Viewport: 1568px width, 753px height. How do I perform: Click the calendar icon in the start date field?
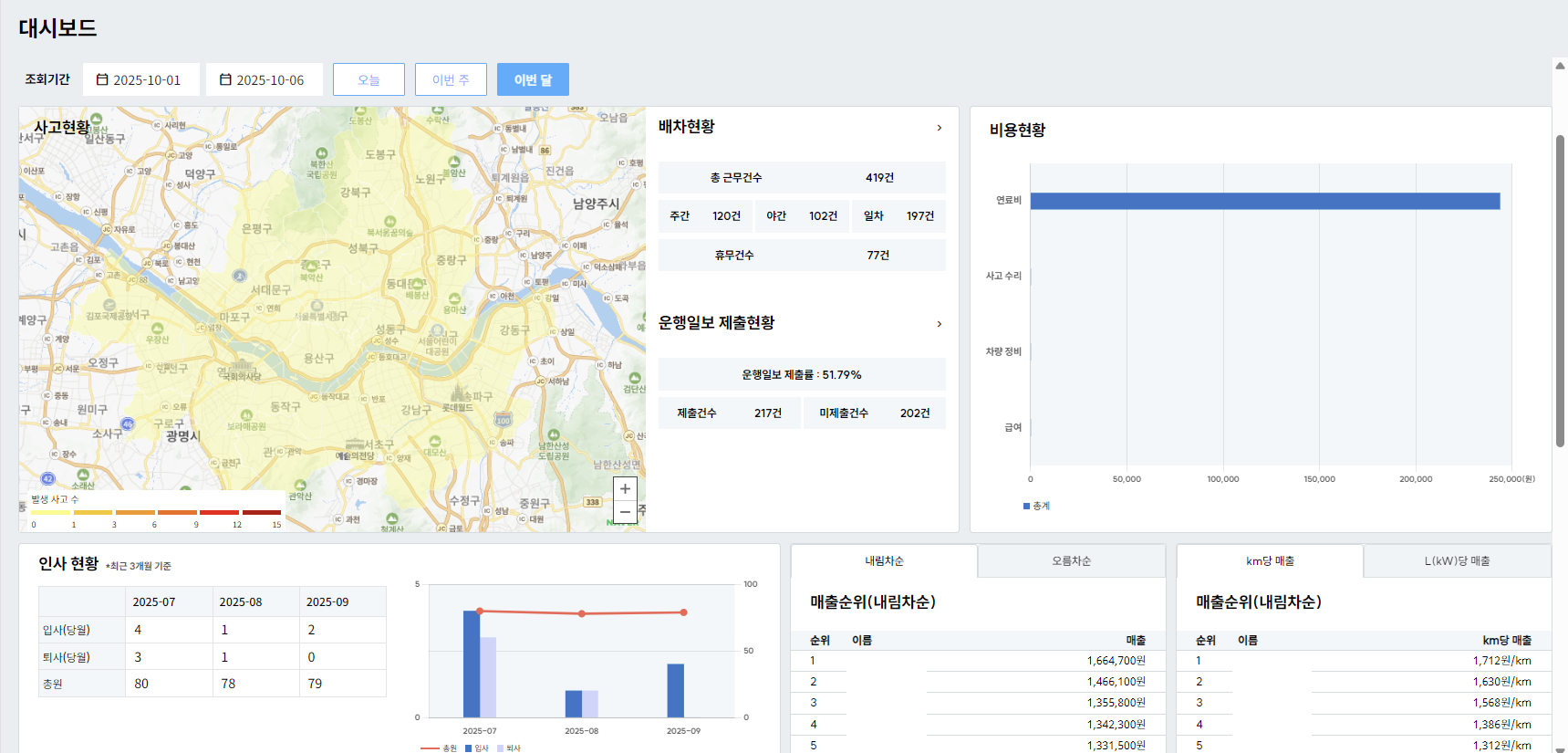[x=102, y=79]
